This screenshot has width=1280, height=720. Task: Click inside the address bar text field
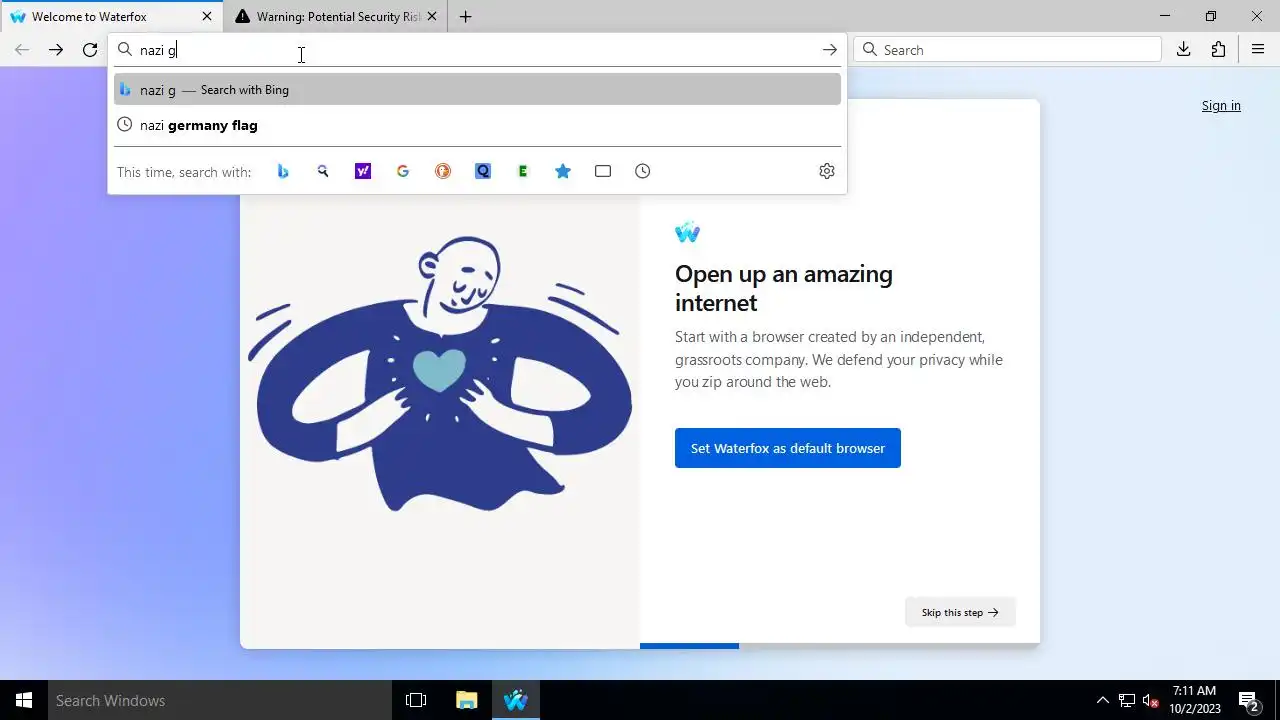477,50
